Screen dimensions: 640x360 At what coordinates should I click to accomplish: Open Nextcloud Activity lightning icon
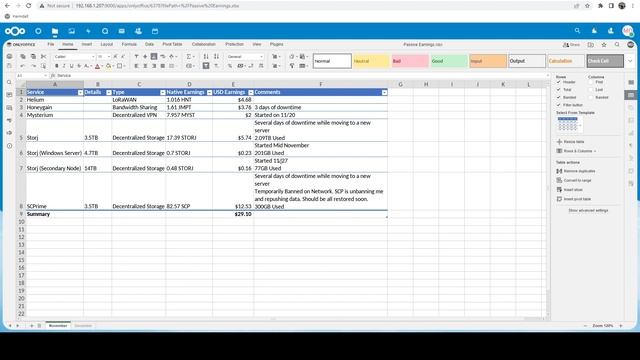click(88, 31)
